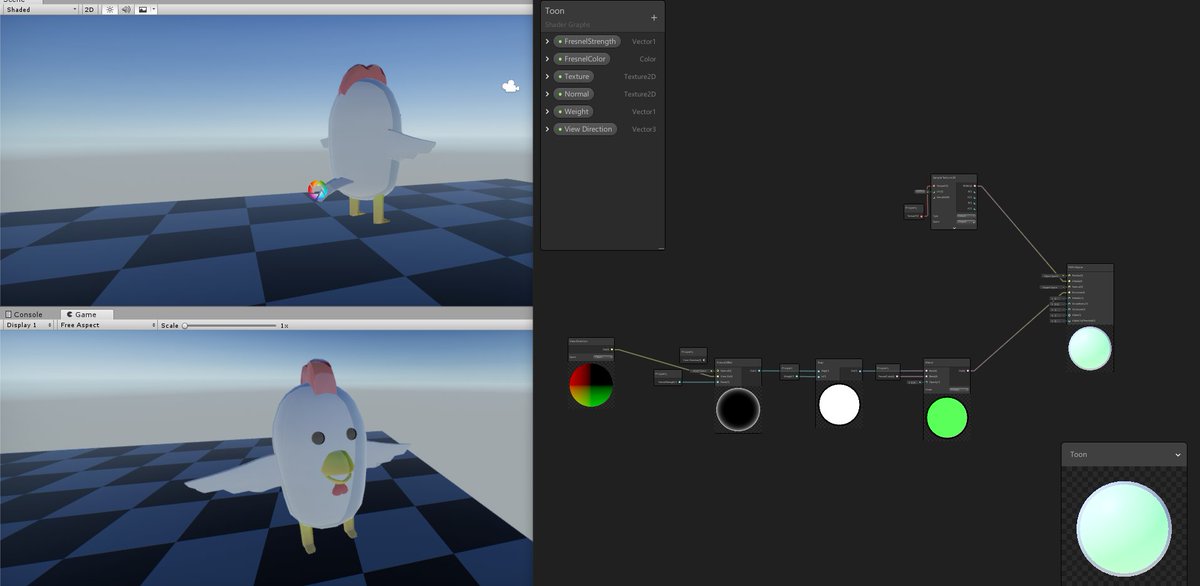
Task: Expand the View Direction property
Action: pos(547,129)
